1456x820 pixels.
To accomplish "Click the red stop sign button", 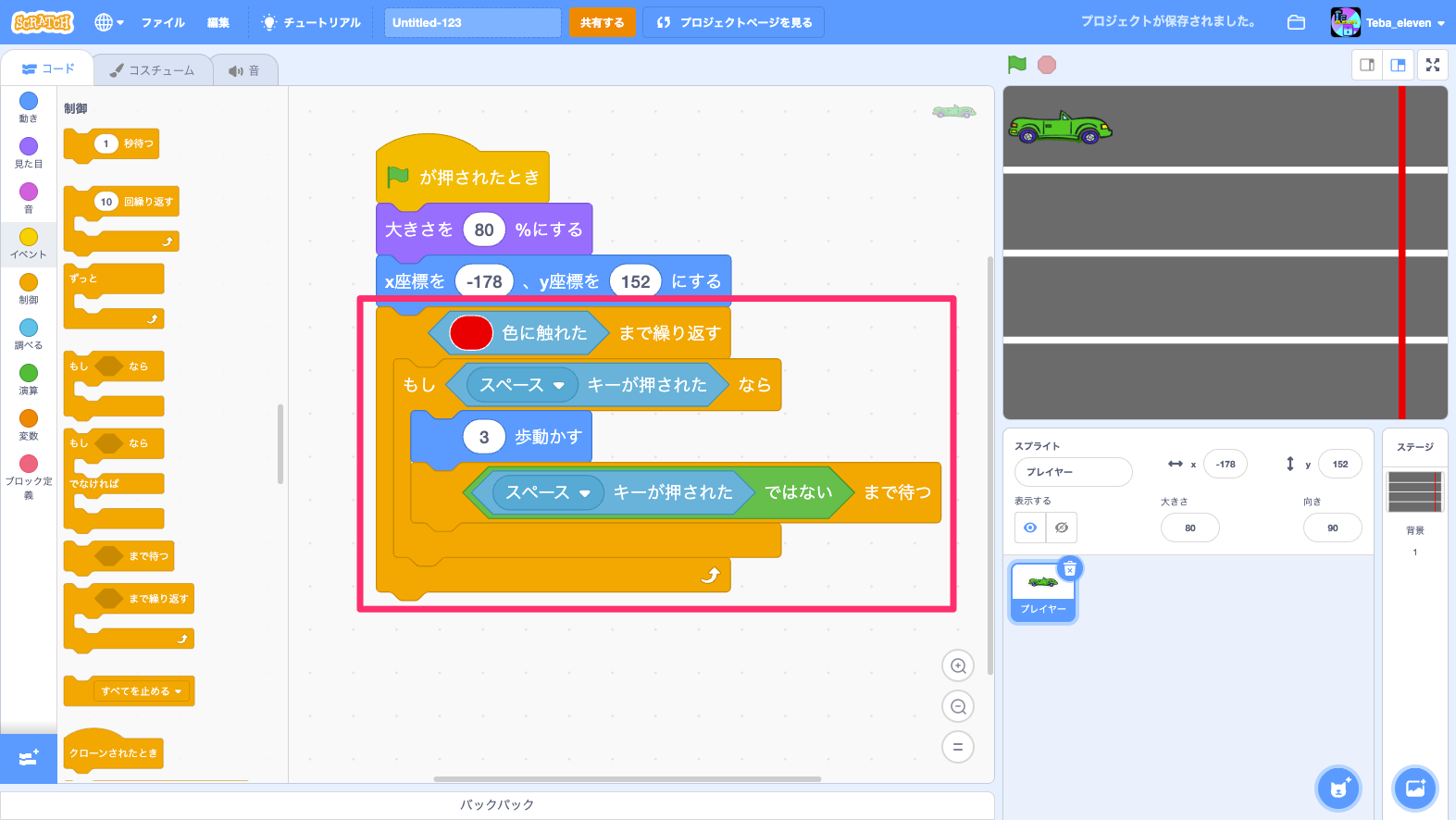I will [1047, 65].
